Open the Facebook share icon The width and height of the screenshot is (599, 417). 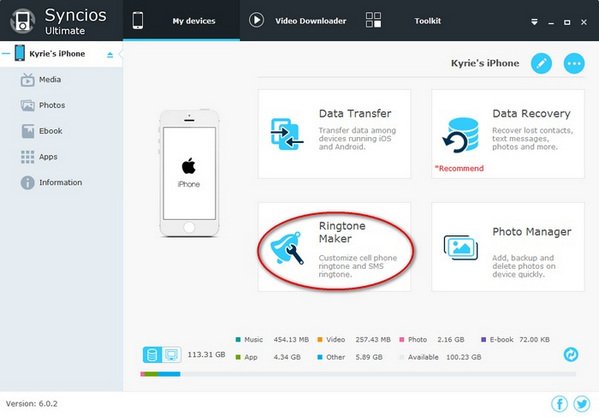click(559, 404)
